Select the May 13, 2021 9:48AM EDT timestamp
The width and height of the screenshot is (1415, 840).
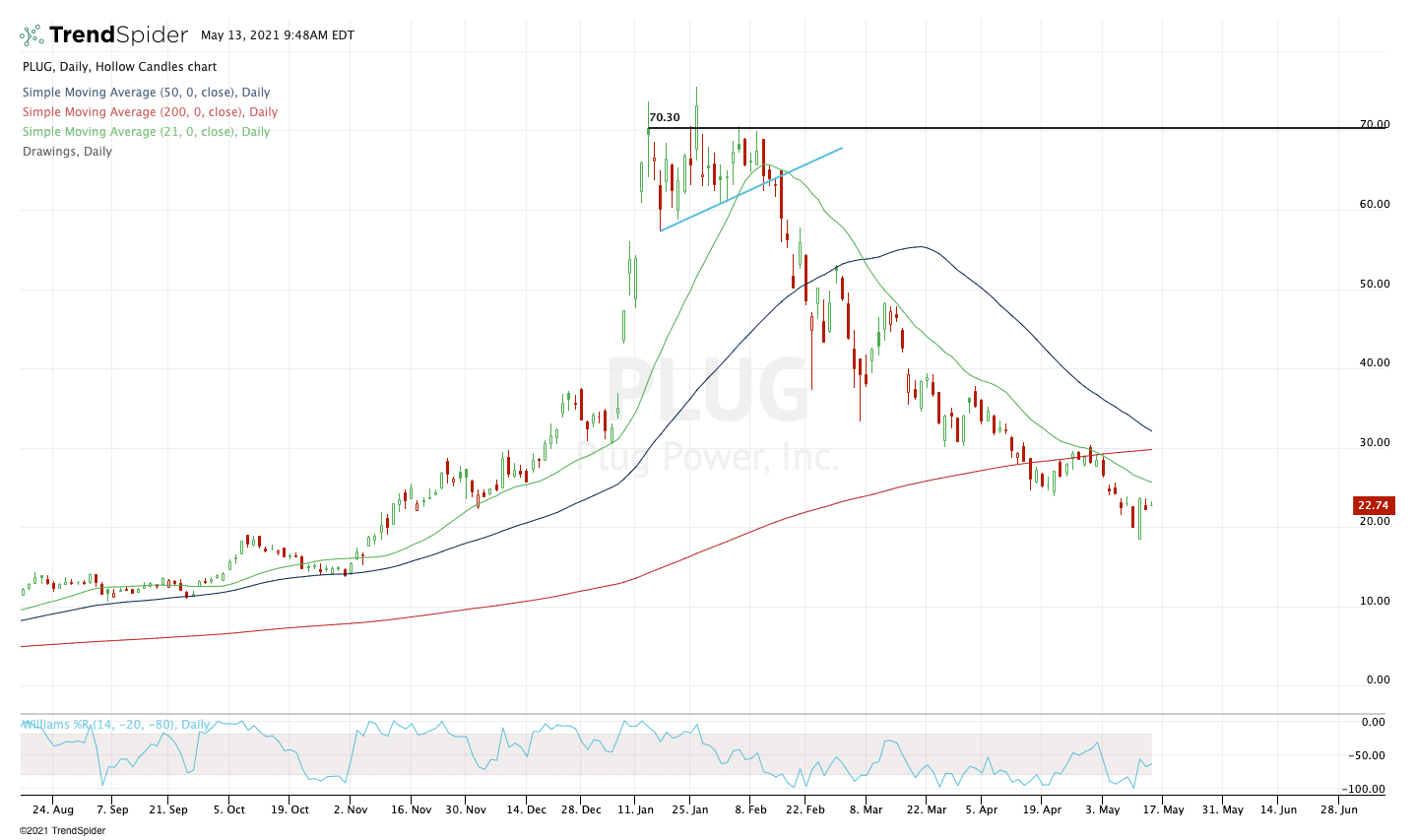278,35
